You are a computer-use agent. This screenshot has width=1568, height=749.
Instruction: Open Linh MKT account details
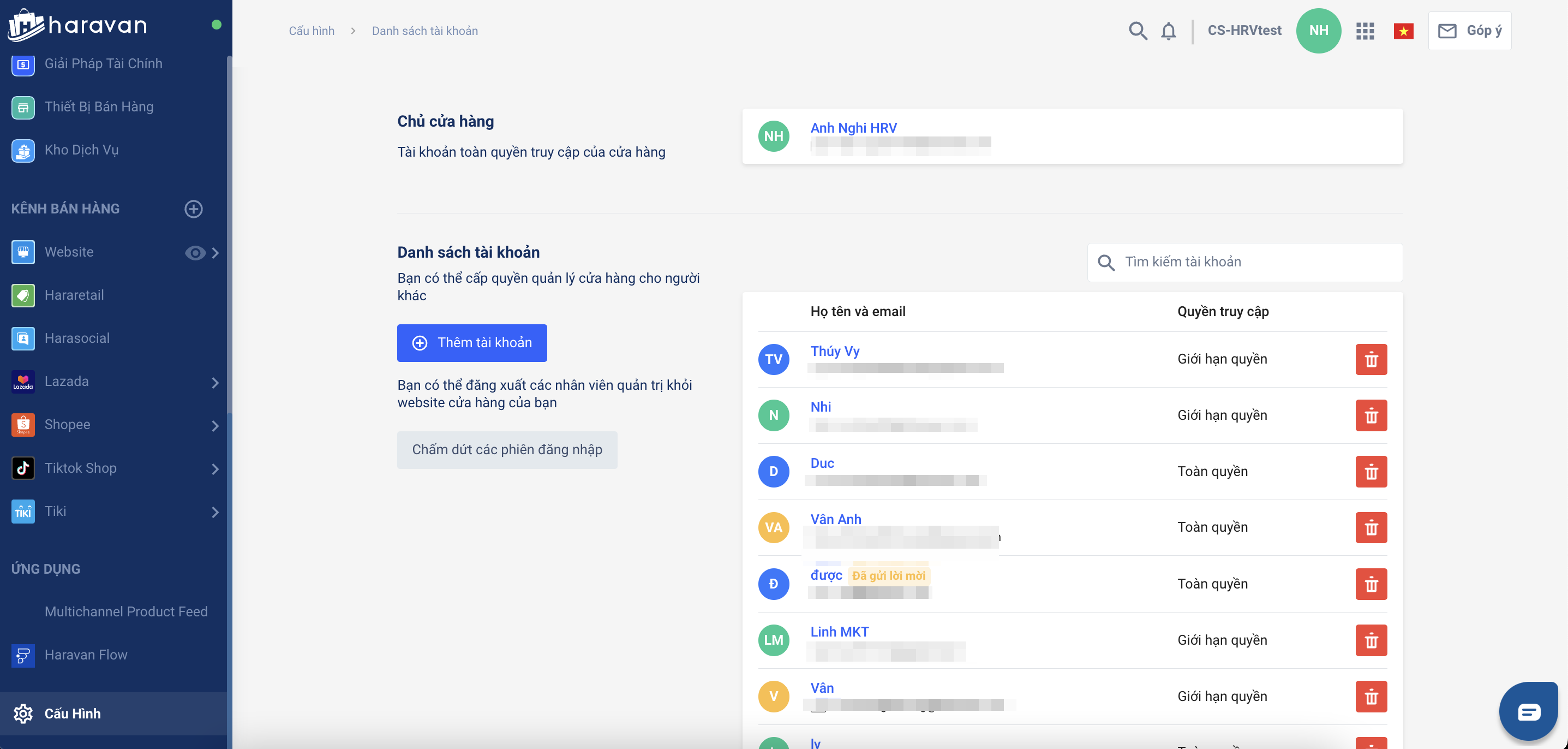point(840,632)
